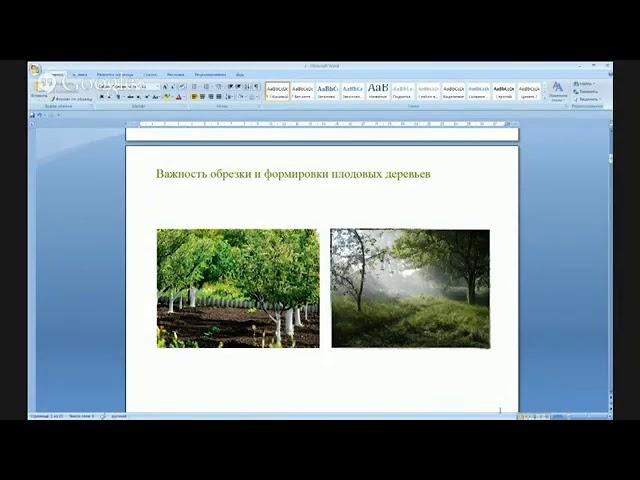
Task: Open the font size combo box
Action: pos(150,87)
